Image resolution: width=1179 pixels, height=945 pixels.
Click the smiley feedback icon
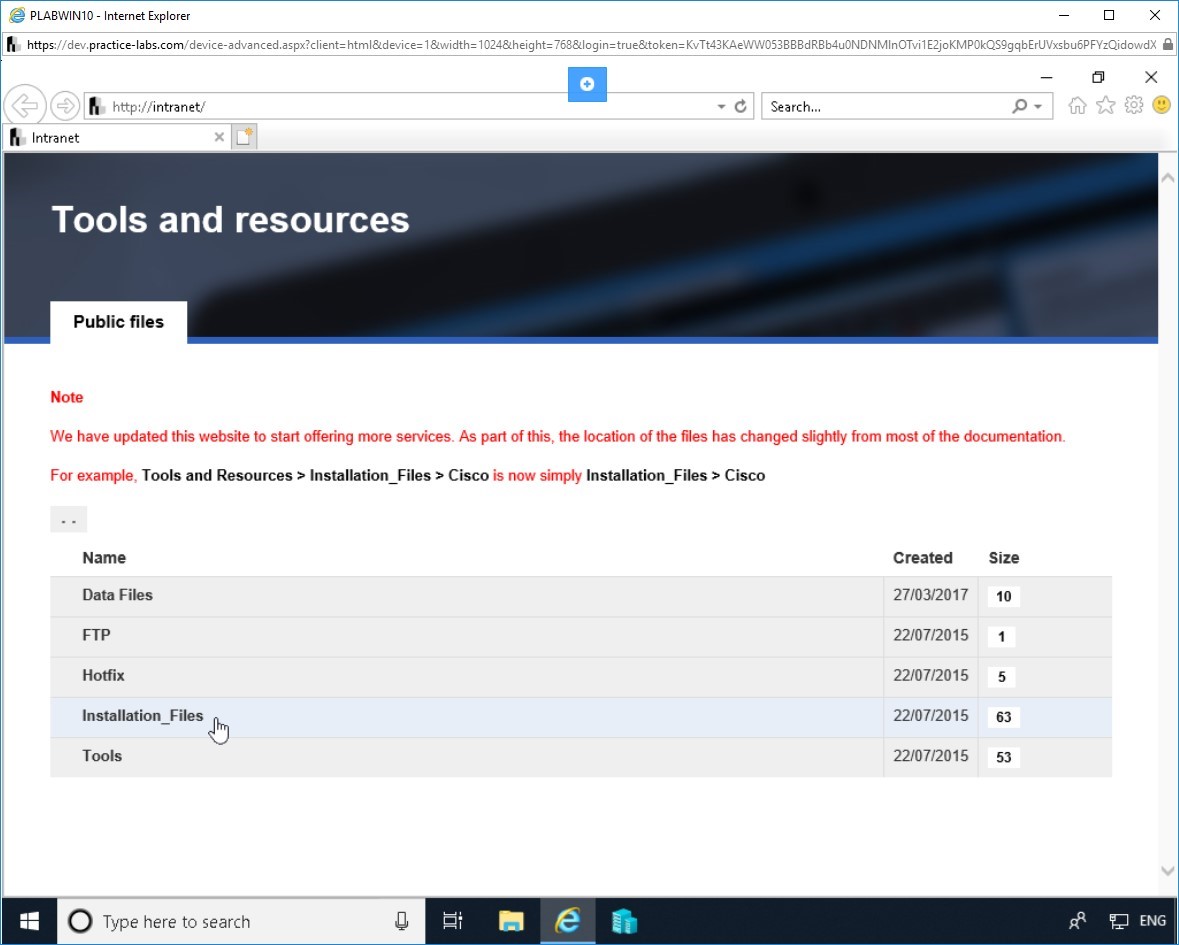1162,105
